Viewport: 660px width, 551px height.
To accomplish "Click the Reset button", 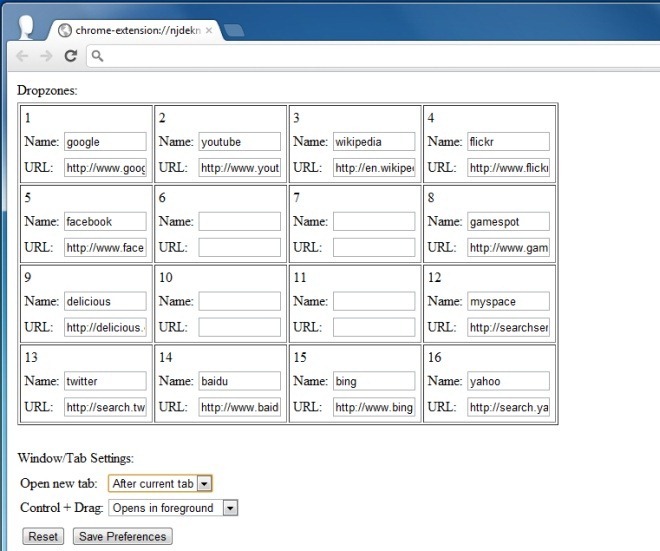I will coord(43,537).
